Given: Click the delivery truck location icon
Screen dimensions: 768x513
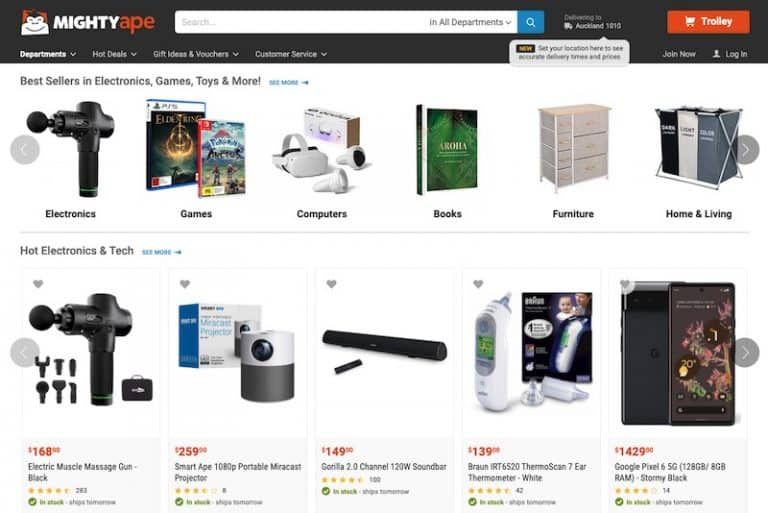Looking at the screenshot, I should 568,26.
